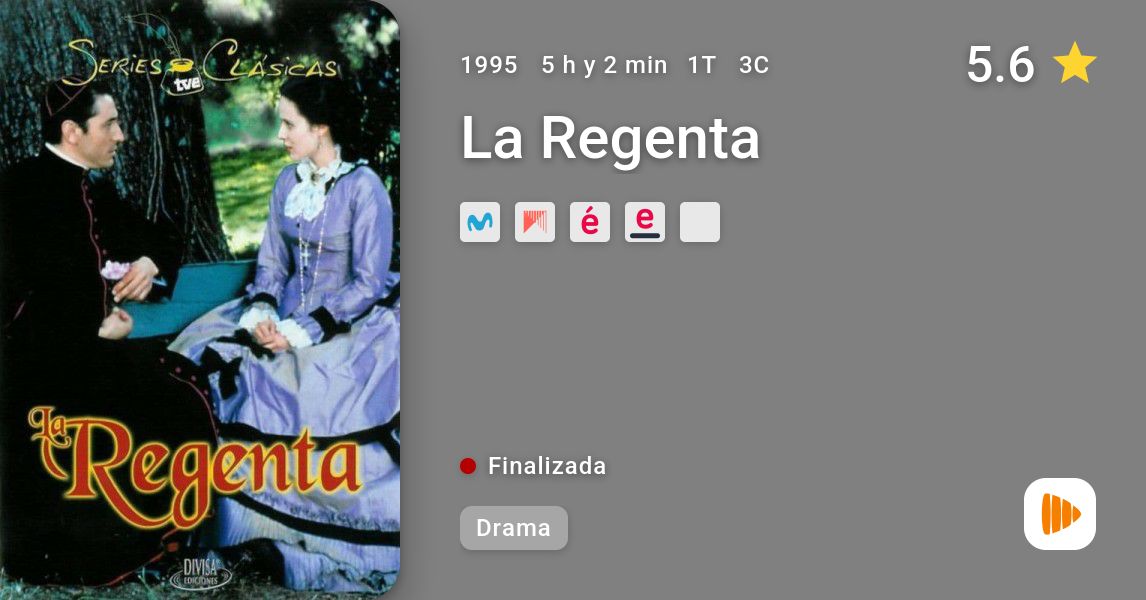Click the red status dot beside Finalizada
The image size is (1146, 600).
[468, 466]
